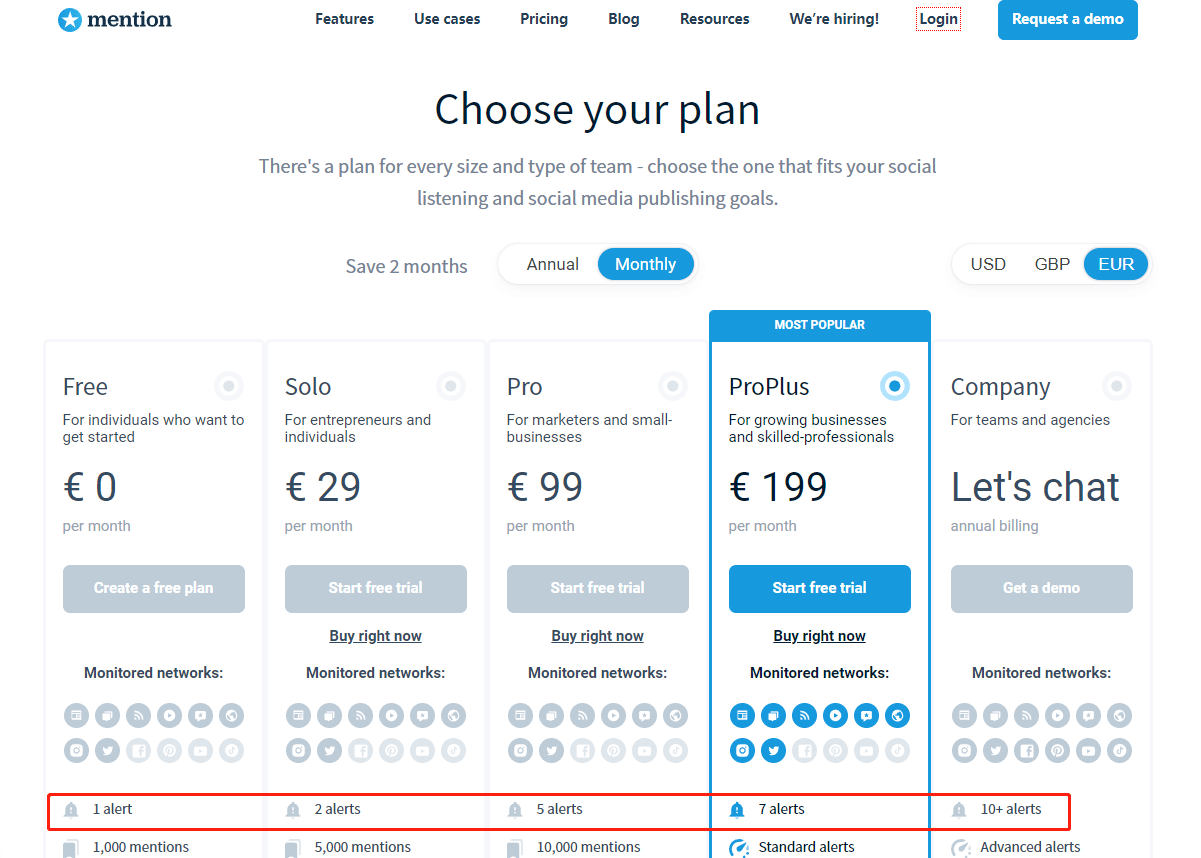Click the Request a demo button

tap(1067, 19)
